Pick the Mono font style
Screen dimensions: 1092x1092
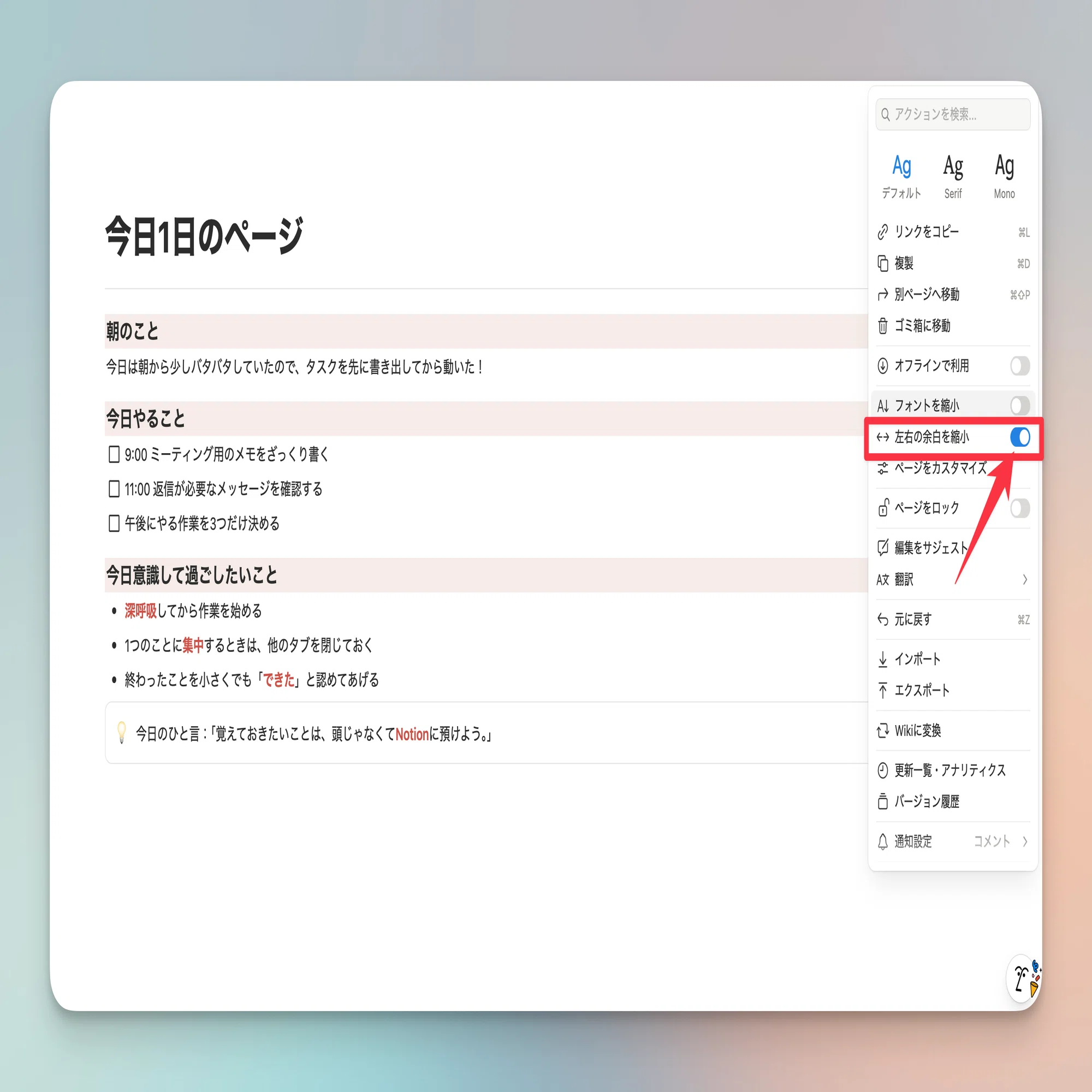1005,176
